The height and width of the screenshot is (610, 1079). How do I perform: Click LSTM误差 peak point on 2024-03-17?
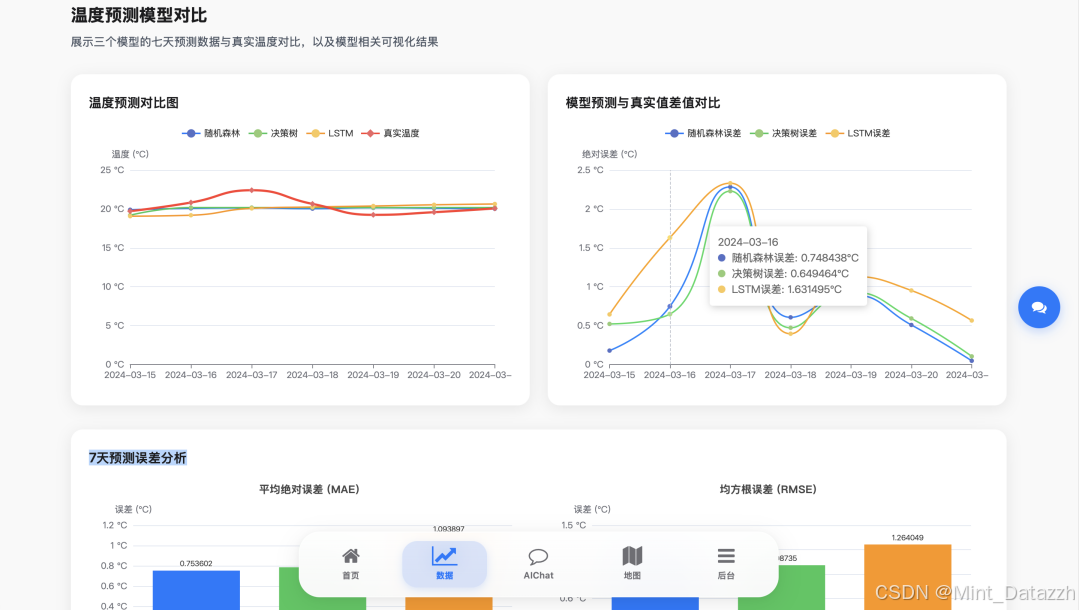(x=730, y=183)
